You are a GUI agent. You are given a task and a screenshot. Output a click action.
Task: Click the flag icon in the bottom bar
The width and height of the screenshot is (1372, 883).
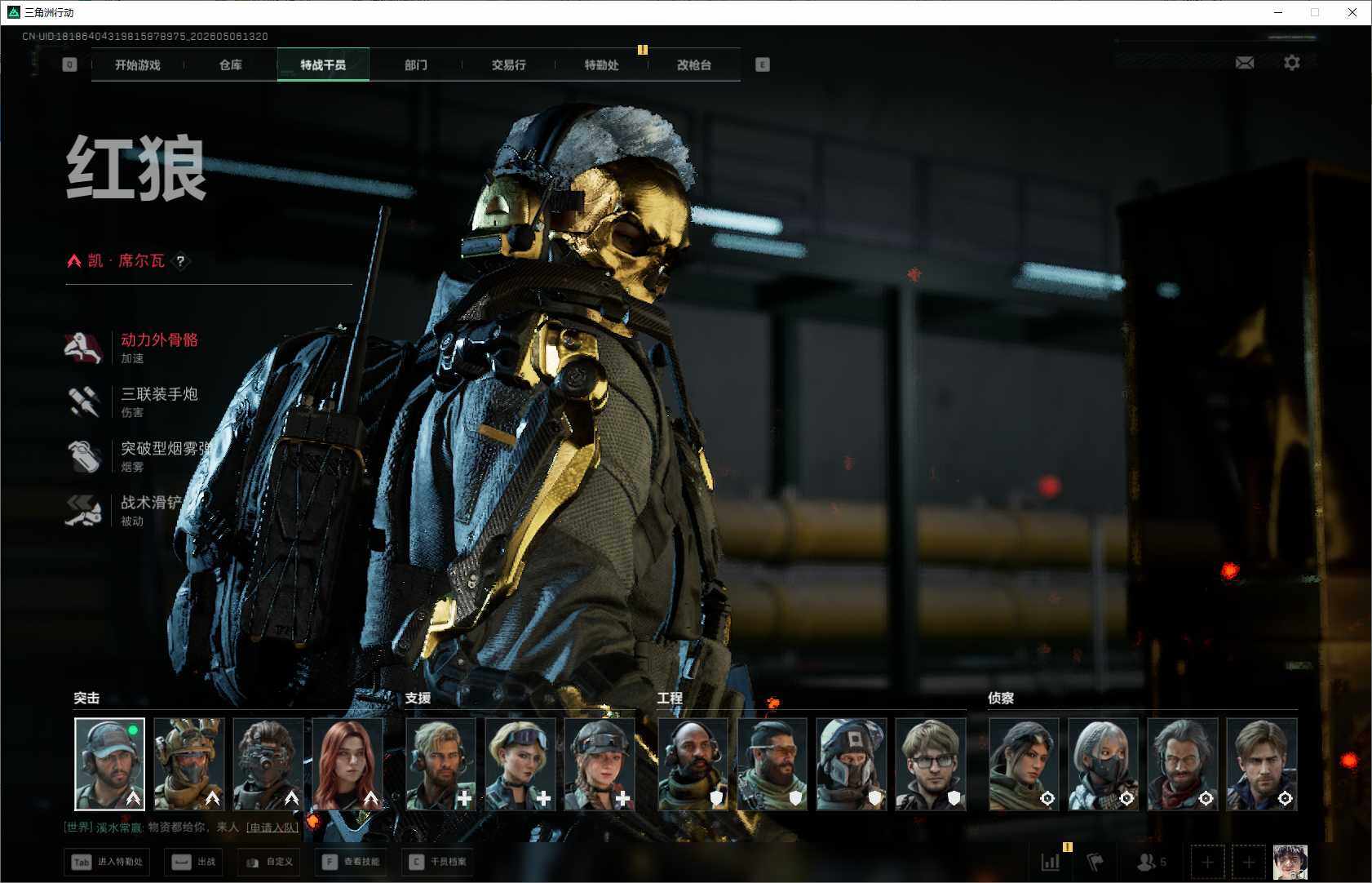1095,862
